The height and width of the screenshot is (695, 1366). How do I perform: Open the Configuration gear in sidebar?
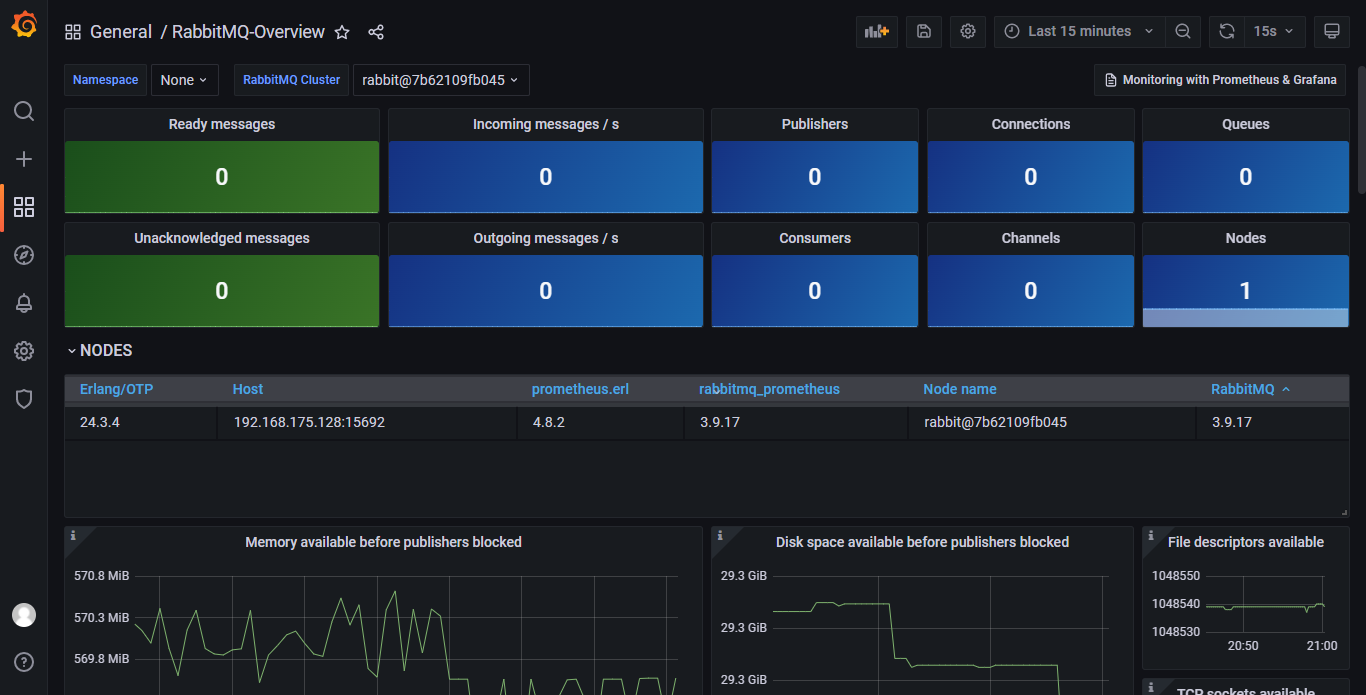[24, 351]
